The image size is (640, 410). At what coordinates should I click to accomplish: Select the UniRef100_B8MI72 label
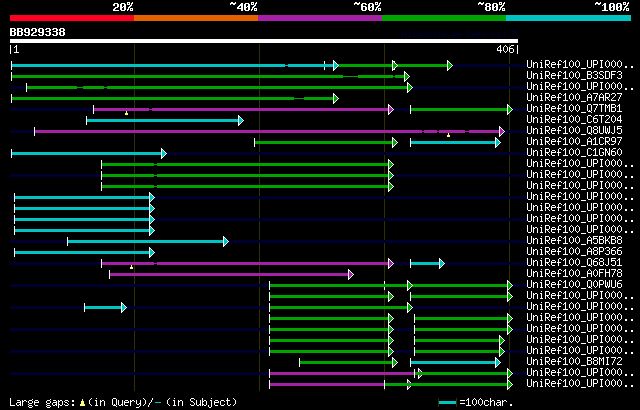(x=574, y=362)
